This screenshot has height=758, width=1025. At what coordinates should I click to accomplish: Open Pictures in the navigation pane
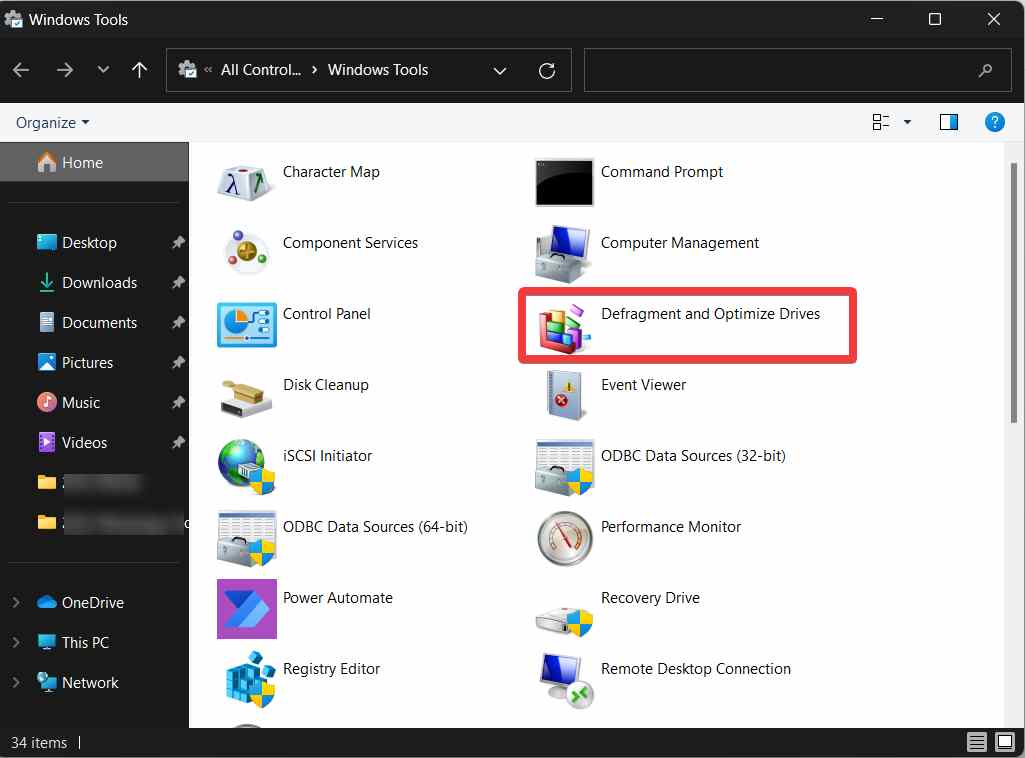point(94,362)
